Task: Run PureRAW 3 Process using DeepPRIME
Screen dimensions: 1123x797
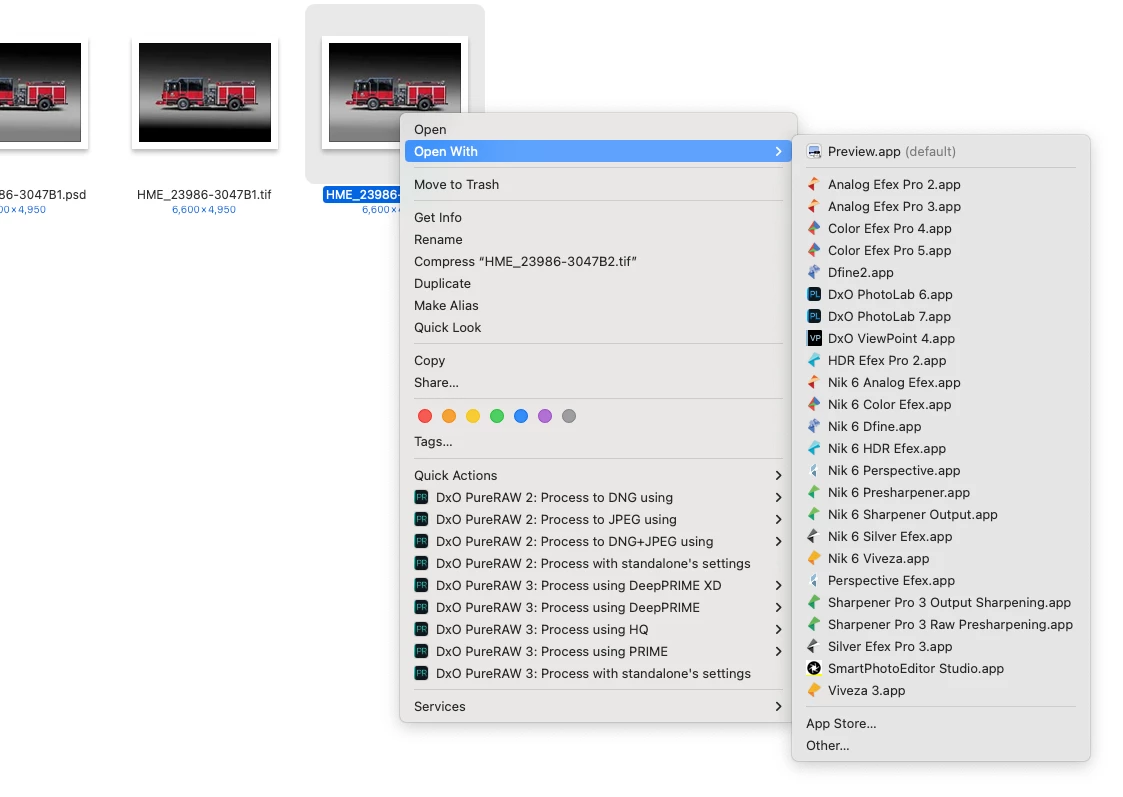Action: tap(598, 608)
